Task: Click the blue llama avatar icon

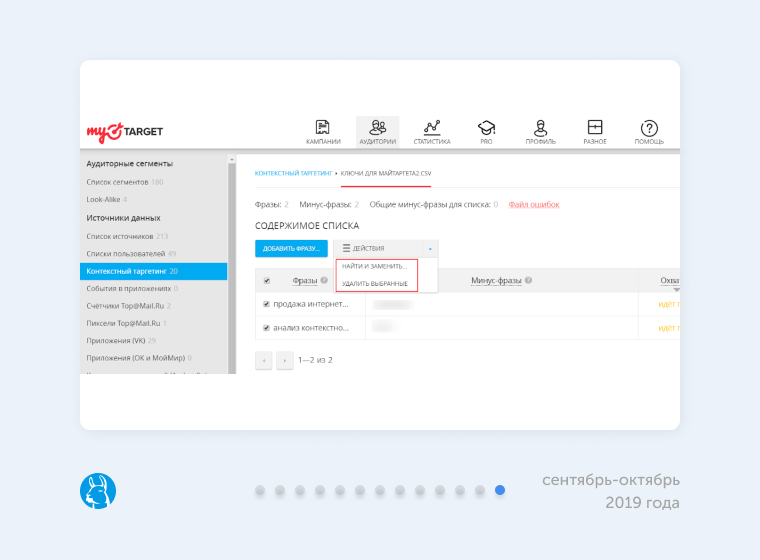Action: pyautogui.click(x=98, y=491)
